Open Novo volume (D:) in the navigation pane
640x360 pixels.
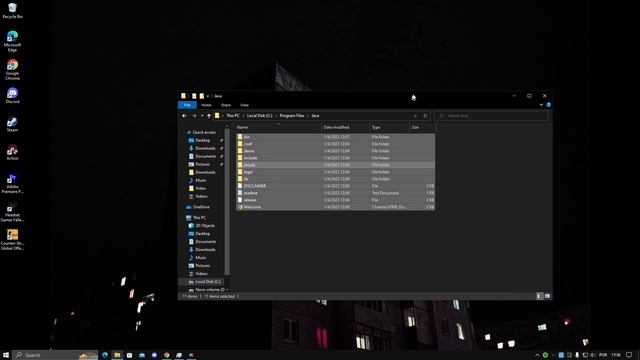210,290
